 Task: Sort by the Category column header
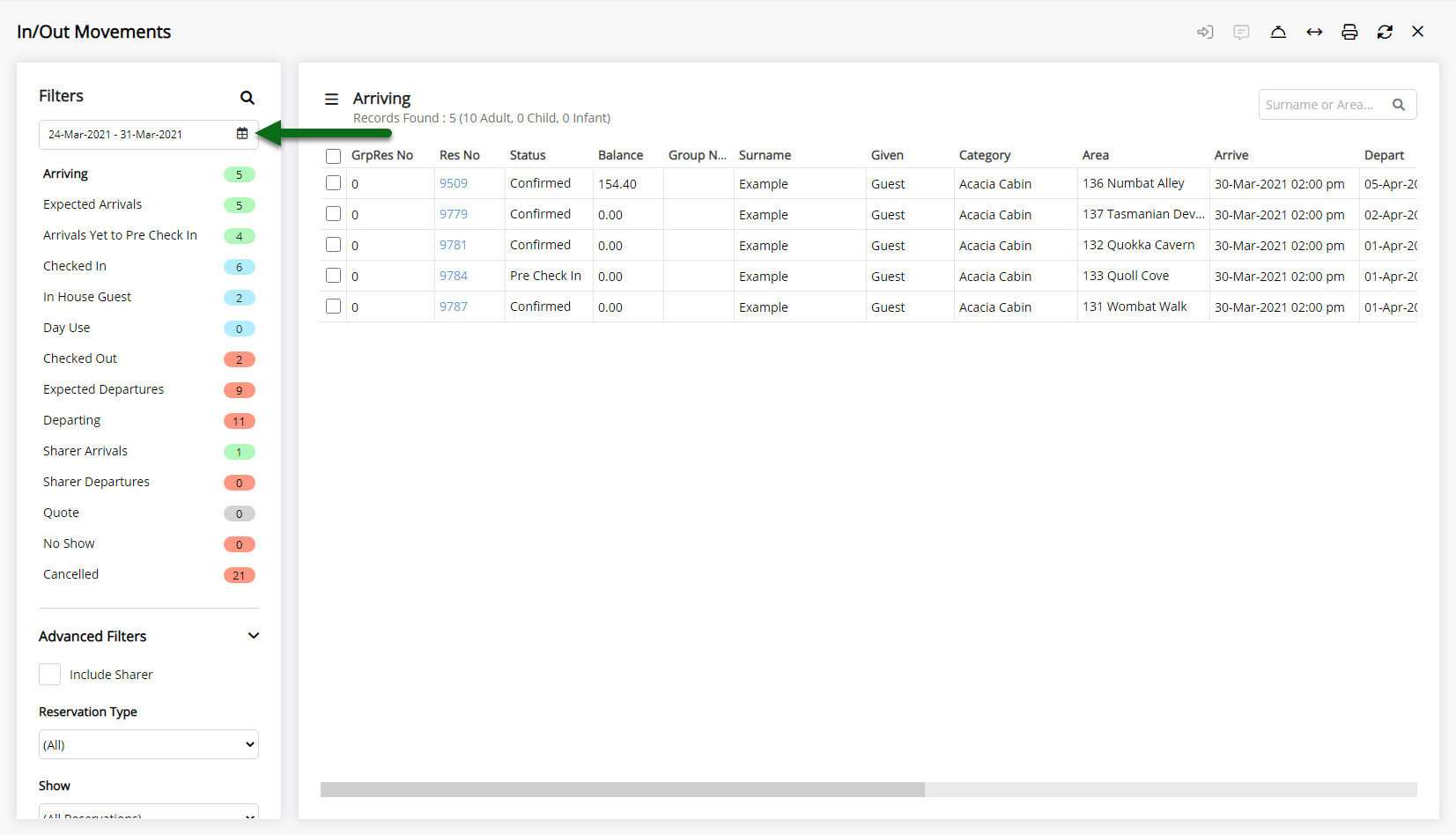[985, 155]
